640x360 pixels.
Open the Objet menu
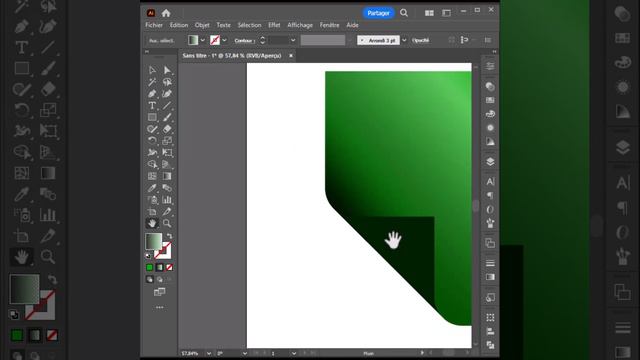202,25
